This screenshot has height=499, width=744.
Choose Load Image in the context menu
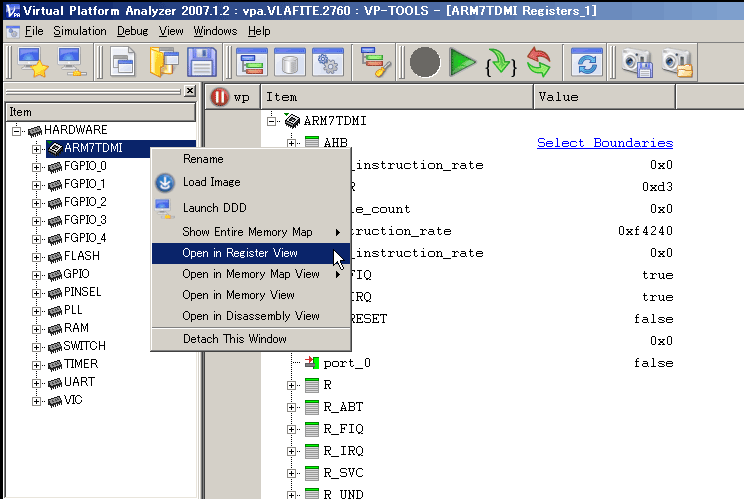[x=251, y=182]
